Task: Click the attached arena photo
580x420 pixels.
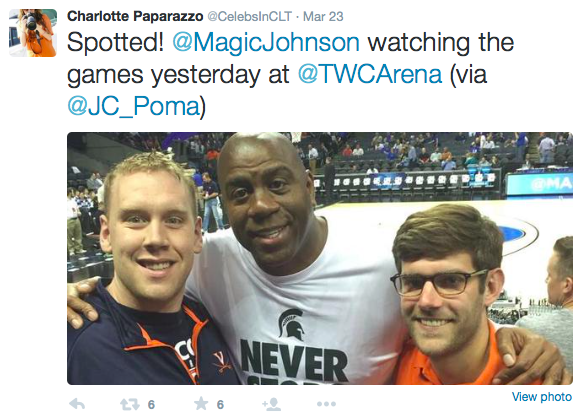Action: pyautogui.click(x=320, y=258)
